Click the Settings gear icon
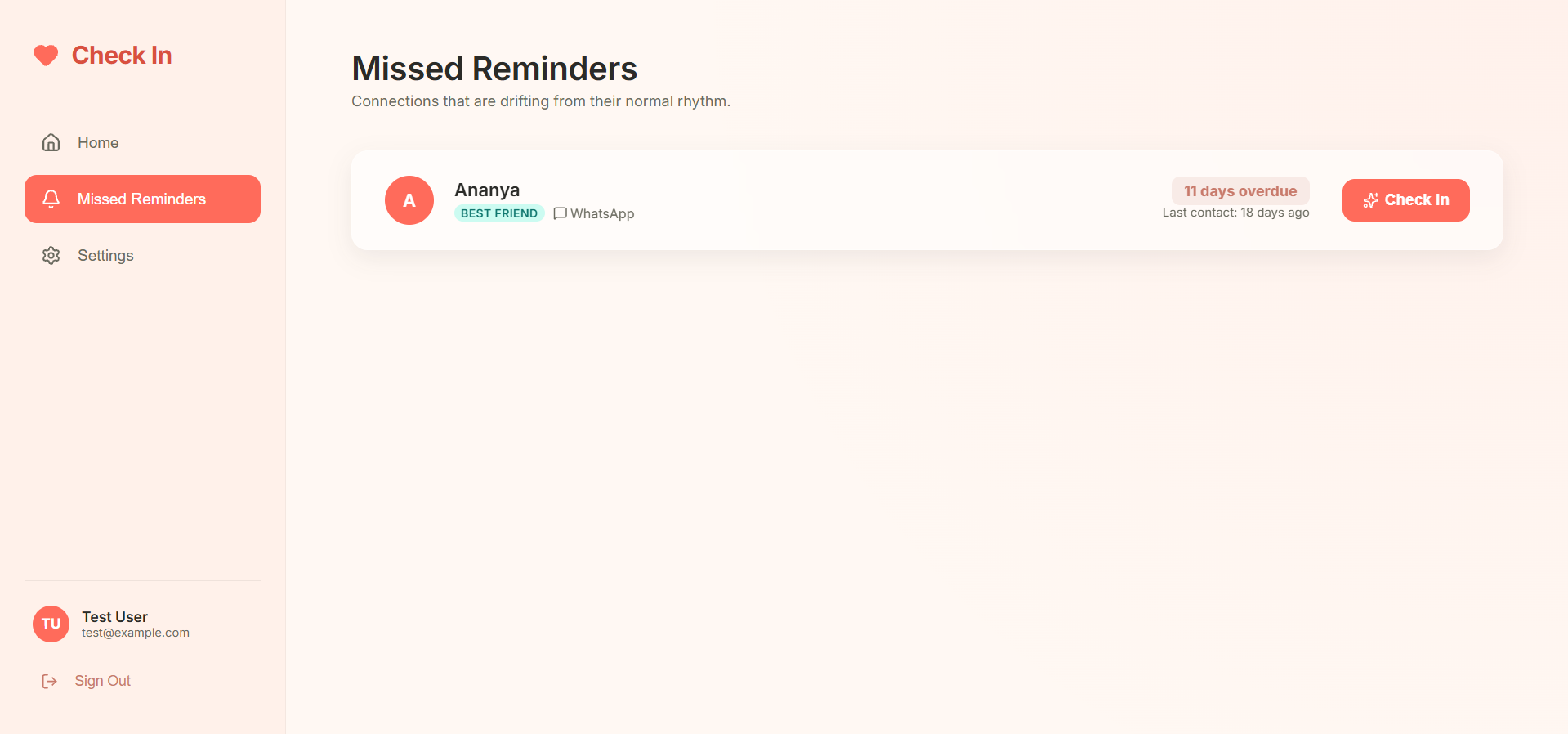 (x=51, y=255)
